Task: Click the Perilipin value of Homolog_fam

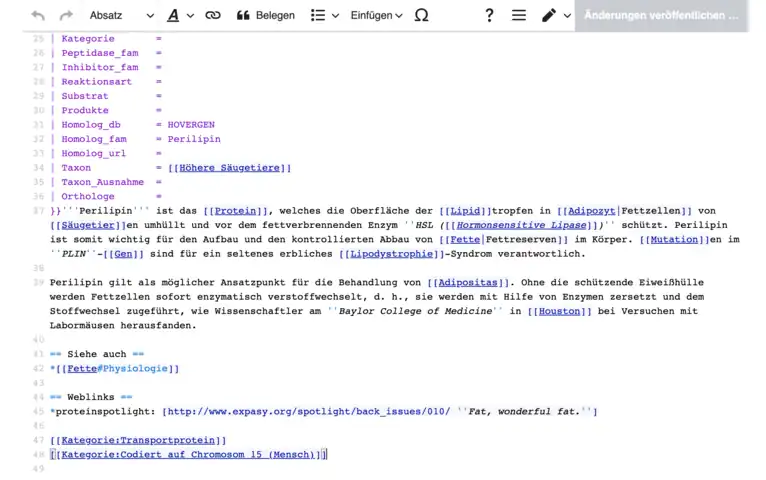Action: tap(194, 139)
